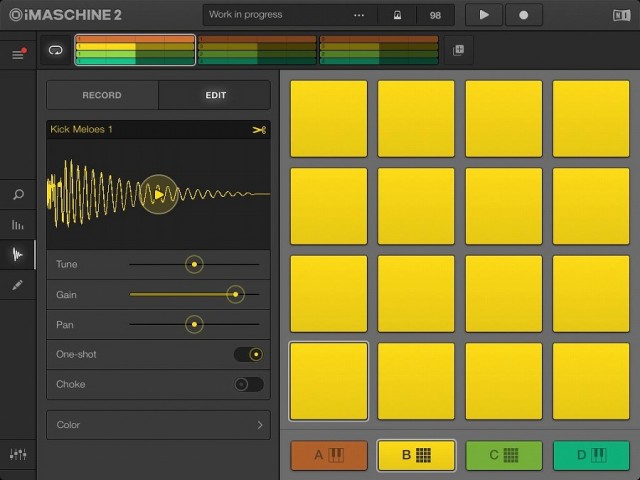
Task: Preview sample using the waveform play circle
Action: (159, 194)
